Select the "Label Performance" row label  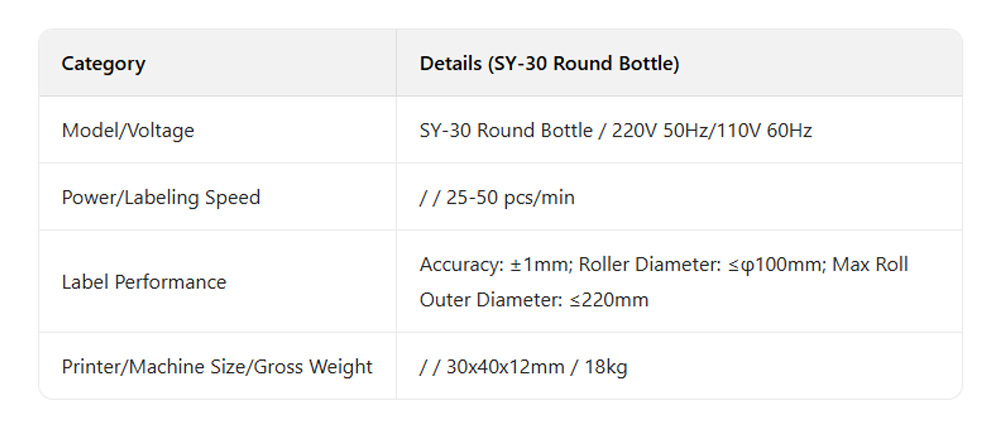(x=144, y=282)
